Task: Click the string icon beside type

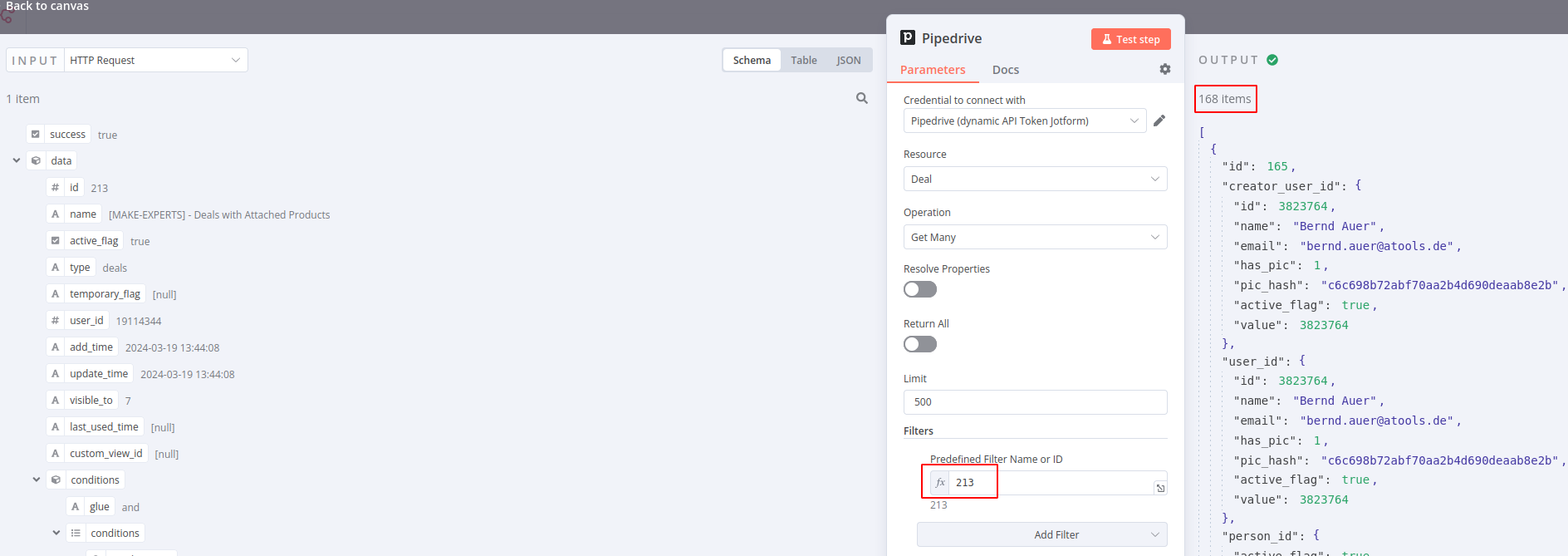Action: tap(56, 267)
